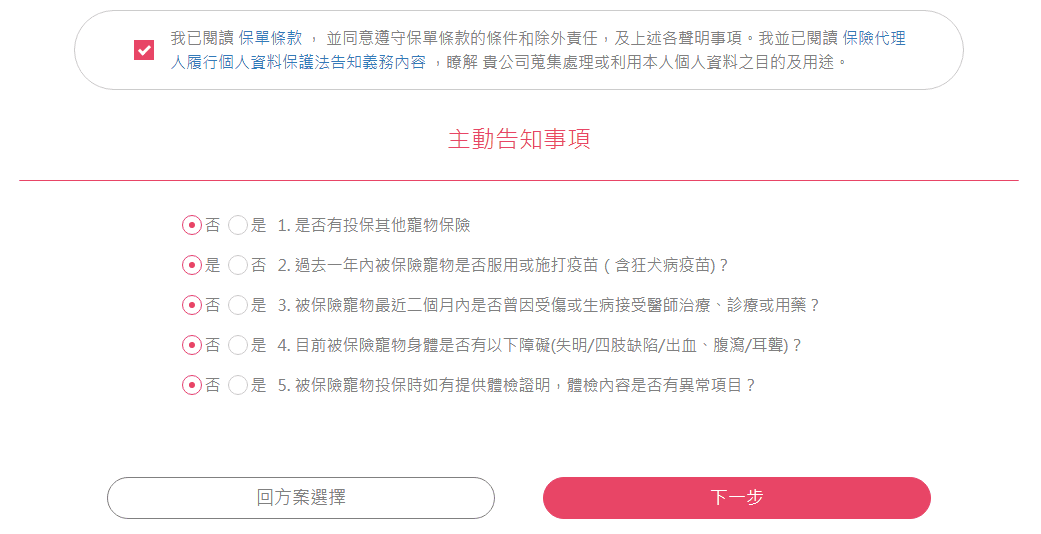Select 否 for question 1 other pet insurance
The width and height of the screenshot is (1041, 534).
[x=192, y=225]
